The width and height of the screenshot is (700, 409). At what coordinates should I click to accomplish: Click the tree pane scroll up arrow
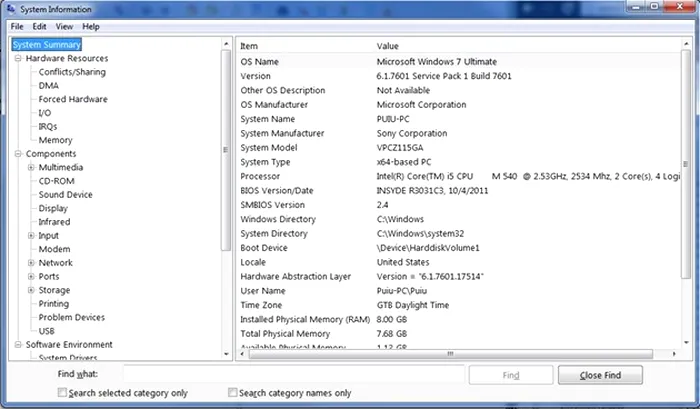coord(226,44)
